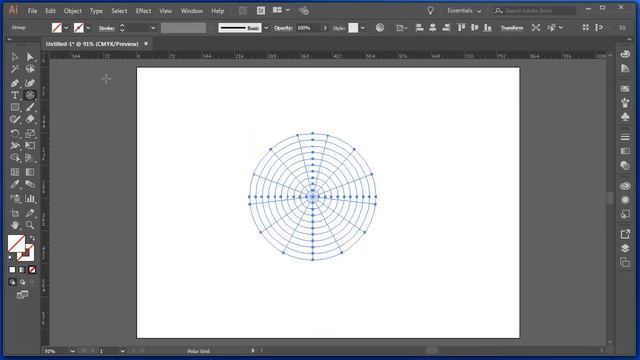Viewport: 640px width, 360px height.
Task: Set color mode to None
Action: coord(32,270)
